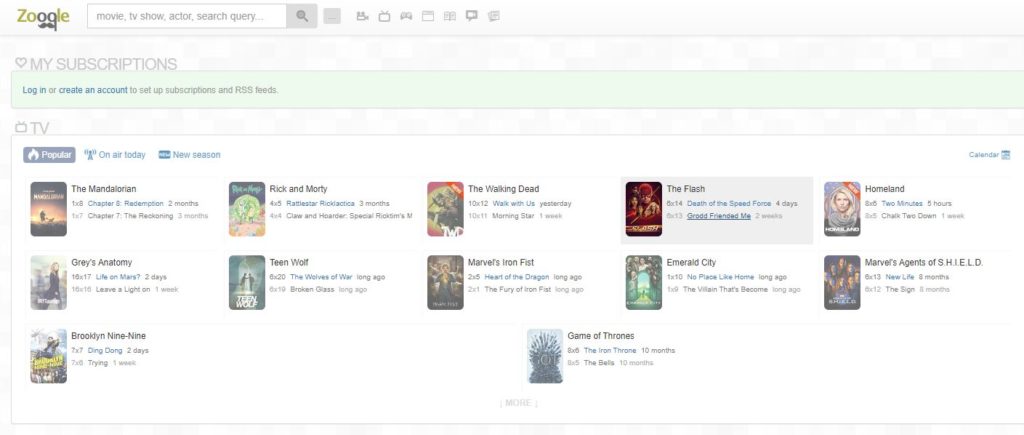Click the Log in link
The image size is (1024, 435).
coord(34,90)
